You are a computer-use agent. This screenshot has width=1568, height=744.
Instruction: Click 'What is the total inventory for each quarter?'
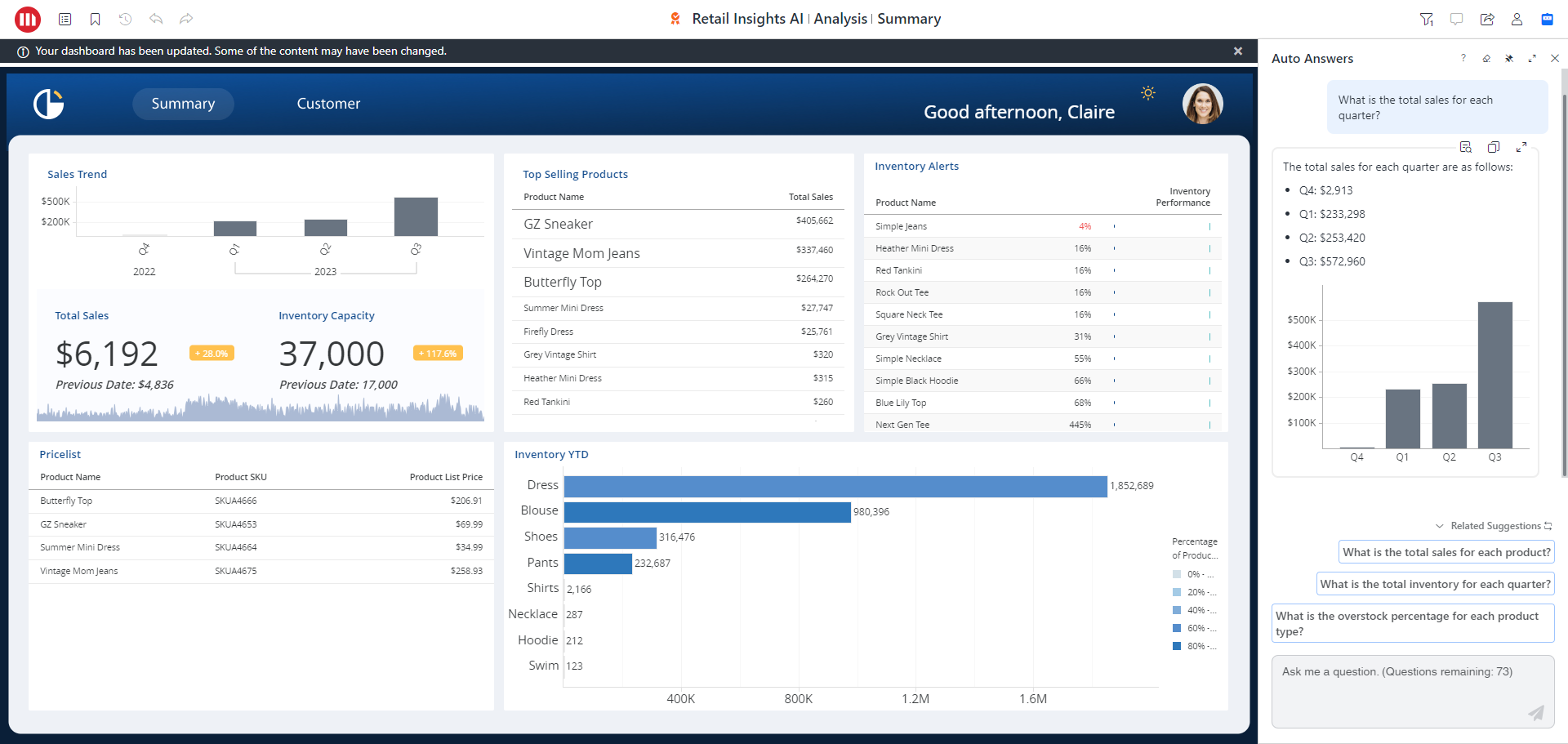1435,584
